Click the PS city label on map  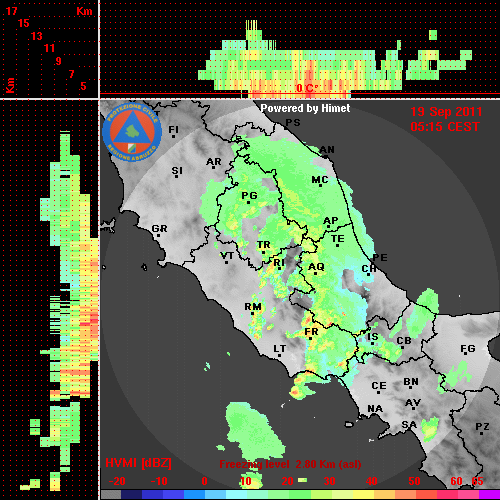[x=293, y=123]
